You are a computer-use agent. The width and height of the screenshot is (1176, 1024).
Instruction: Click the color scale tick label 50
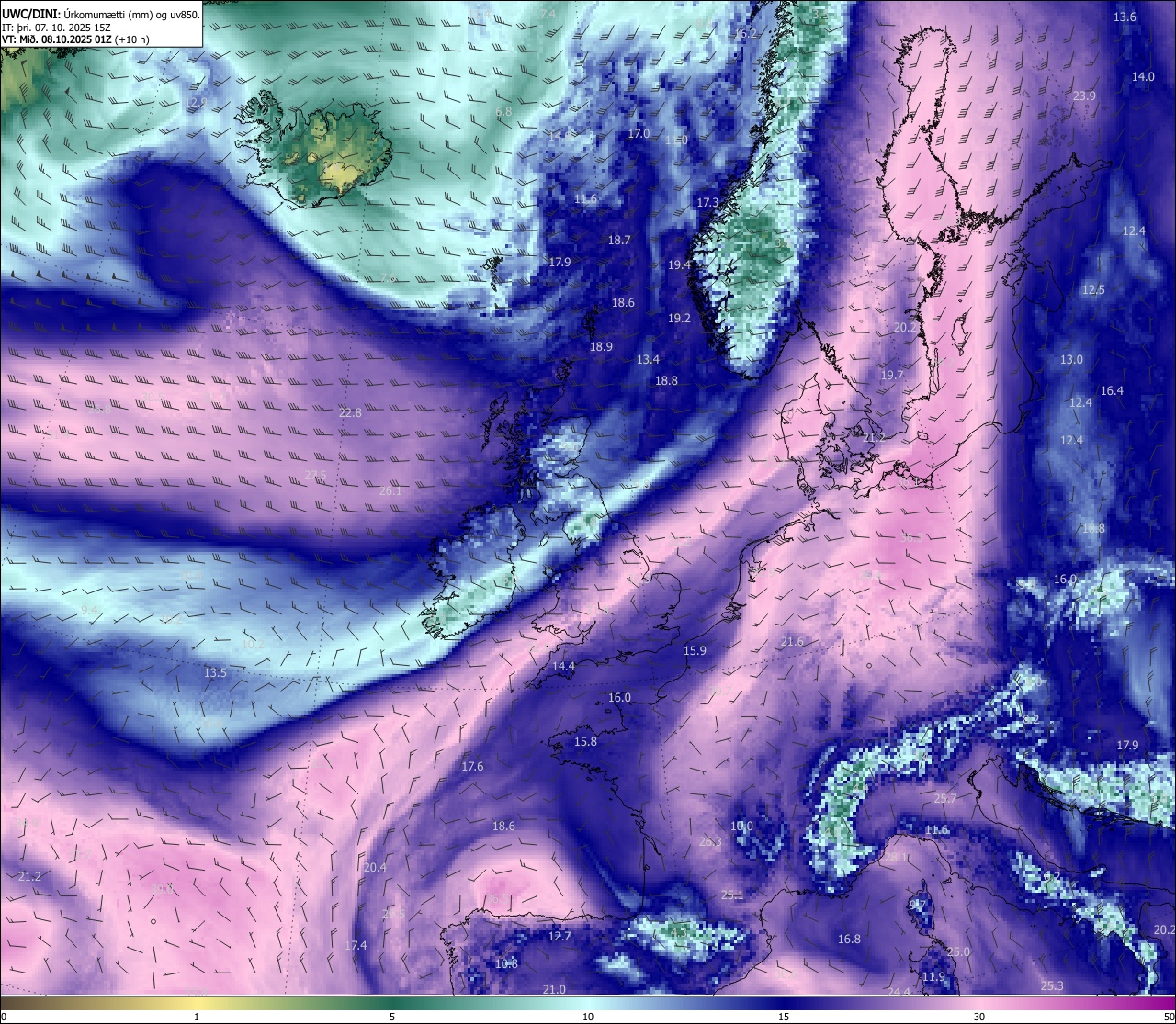click(x=1169, y=1017)
